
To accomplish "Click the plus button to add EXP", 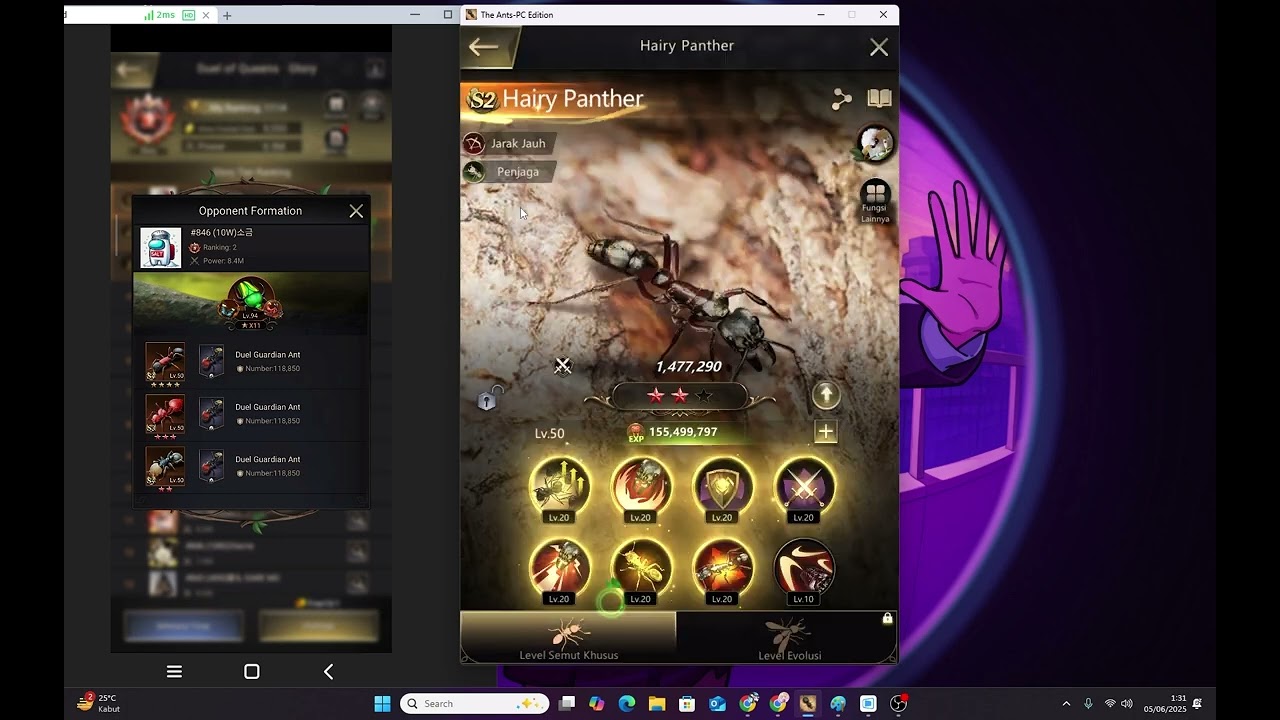I will pos(825,432).
